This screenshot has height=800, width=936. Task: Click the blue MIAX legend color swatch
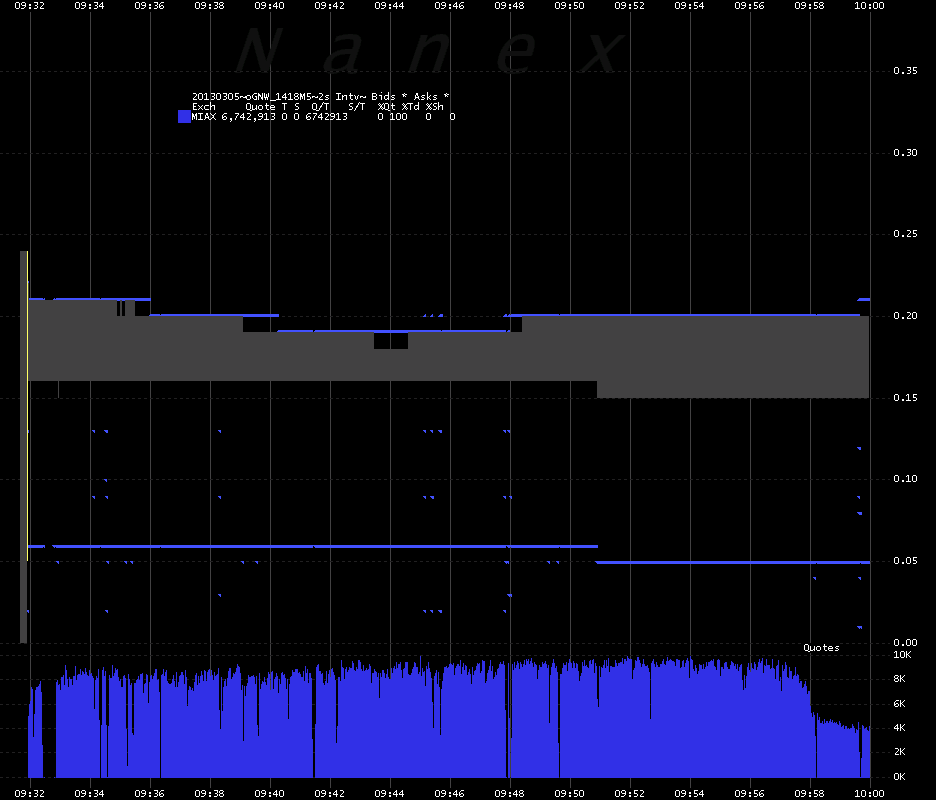184,116
